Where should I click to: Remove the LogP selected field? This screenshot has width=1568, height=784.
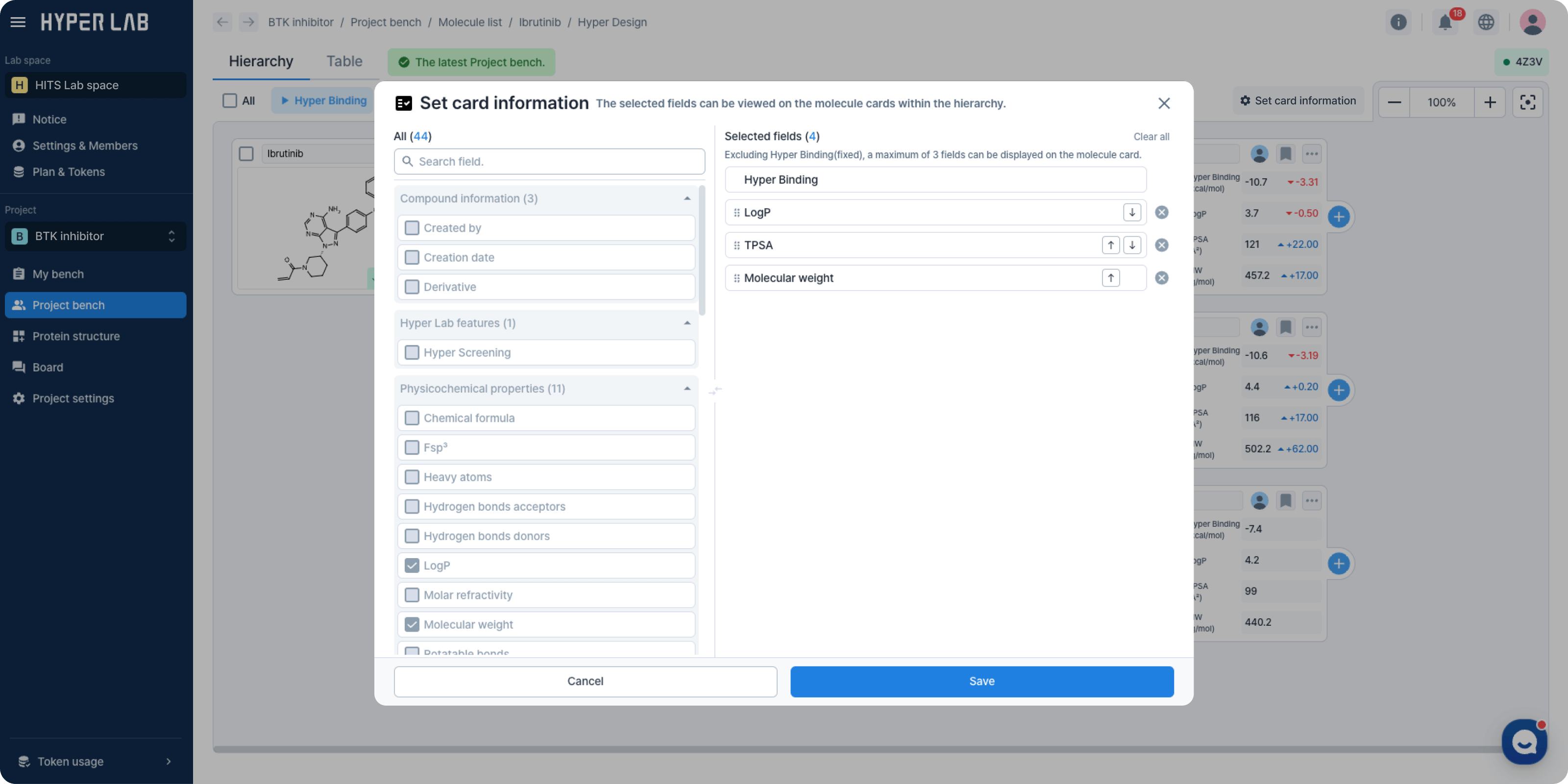[x=1161, y=213]
